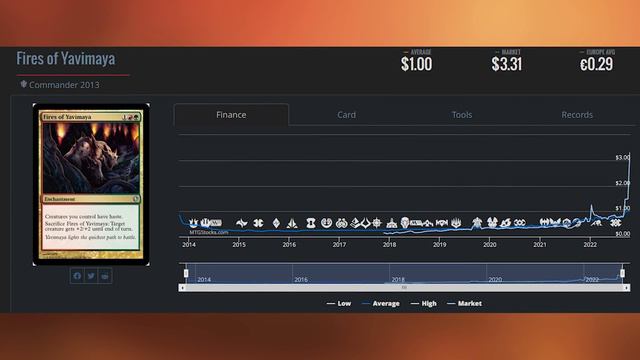This screenshot has height=360, width=640.
Task: Click the skull-mask set symbol near 2018
Action: click(404, 222)
